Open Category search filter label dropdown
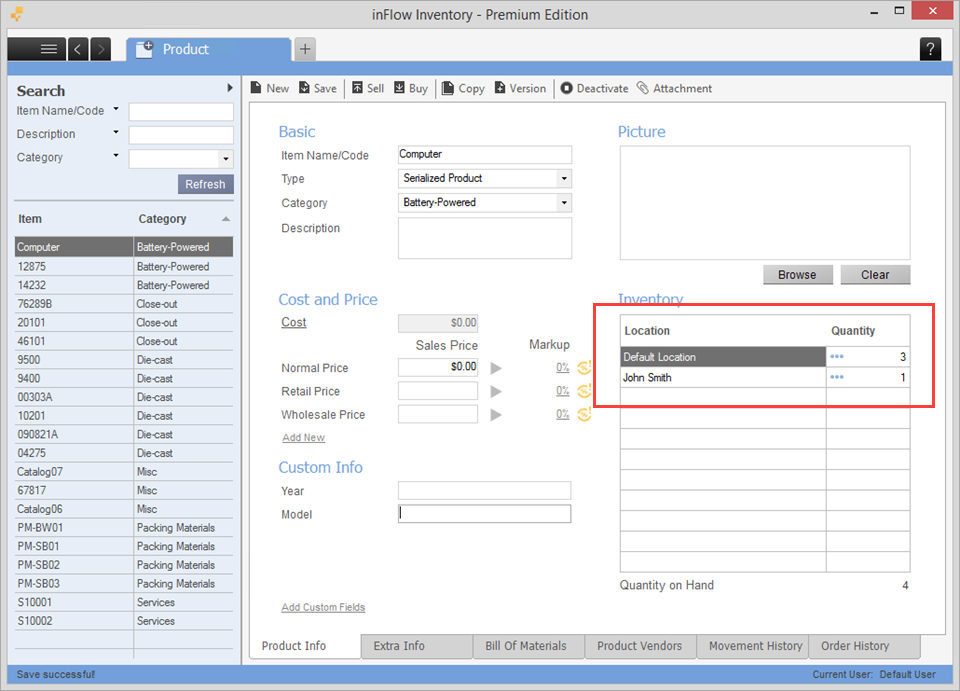Image resolution: width=960 pixels, height=691 pixels. click(x=116, y=156)
